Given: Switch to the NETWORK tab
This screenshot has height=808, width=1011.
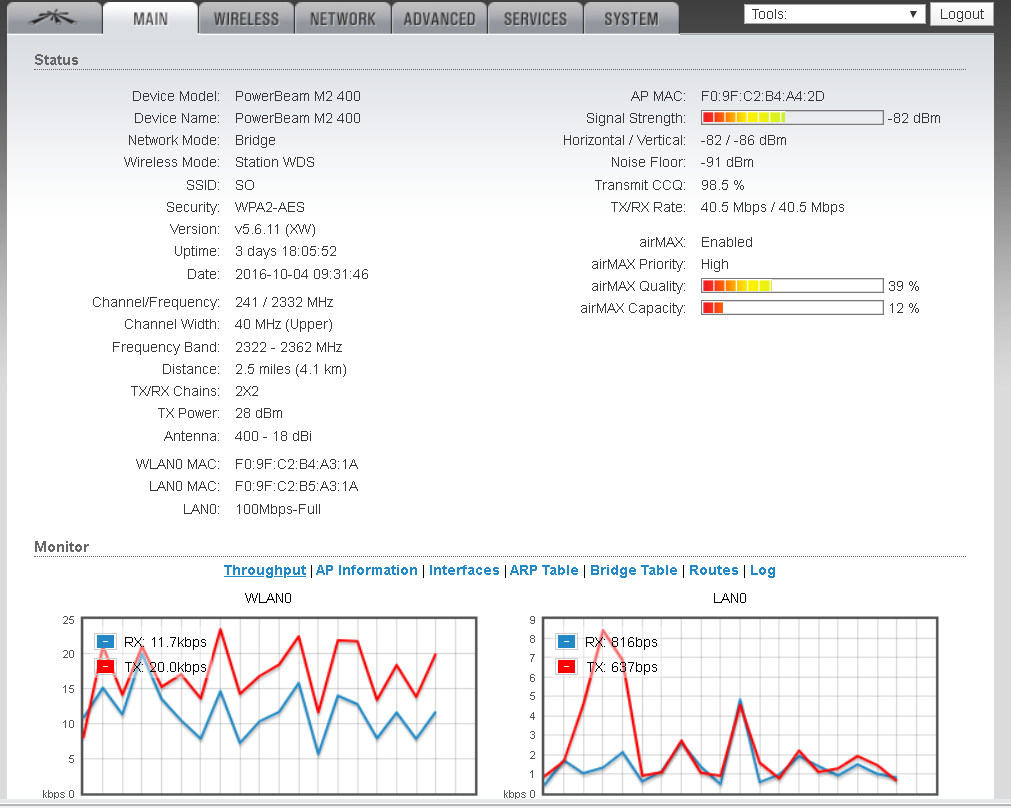Looking at the screenshot, I should [x=342, y=18].
